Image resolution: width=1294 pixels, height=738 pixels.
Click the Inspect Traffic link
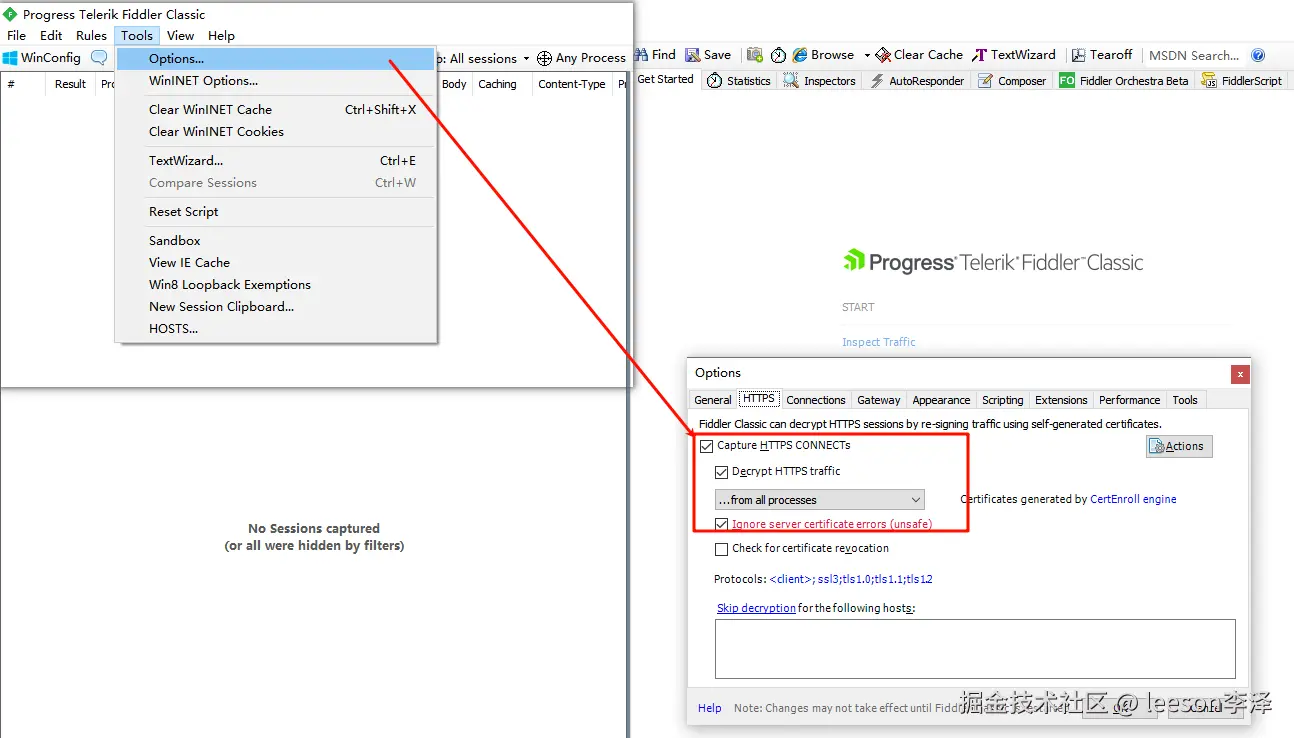pos(878,342)
